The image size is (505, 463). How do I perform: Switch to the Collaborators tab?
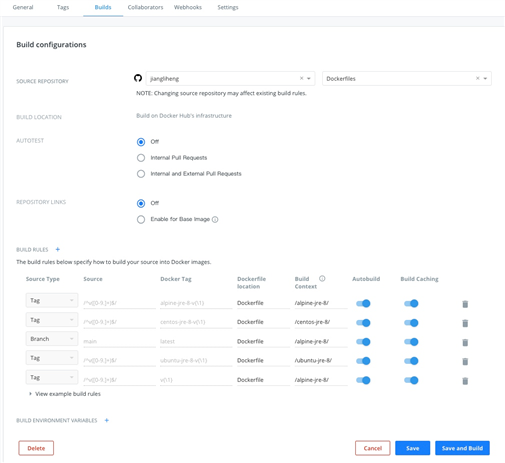pos(145,7)
